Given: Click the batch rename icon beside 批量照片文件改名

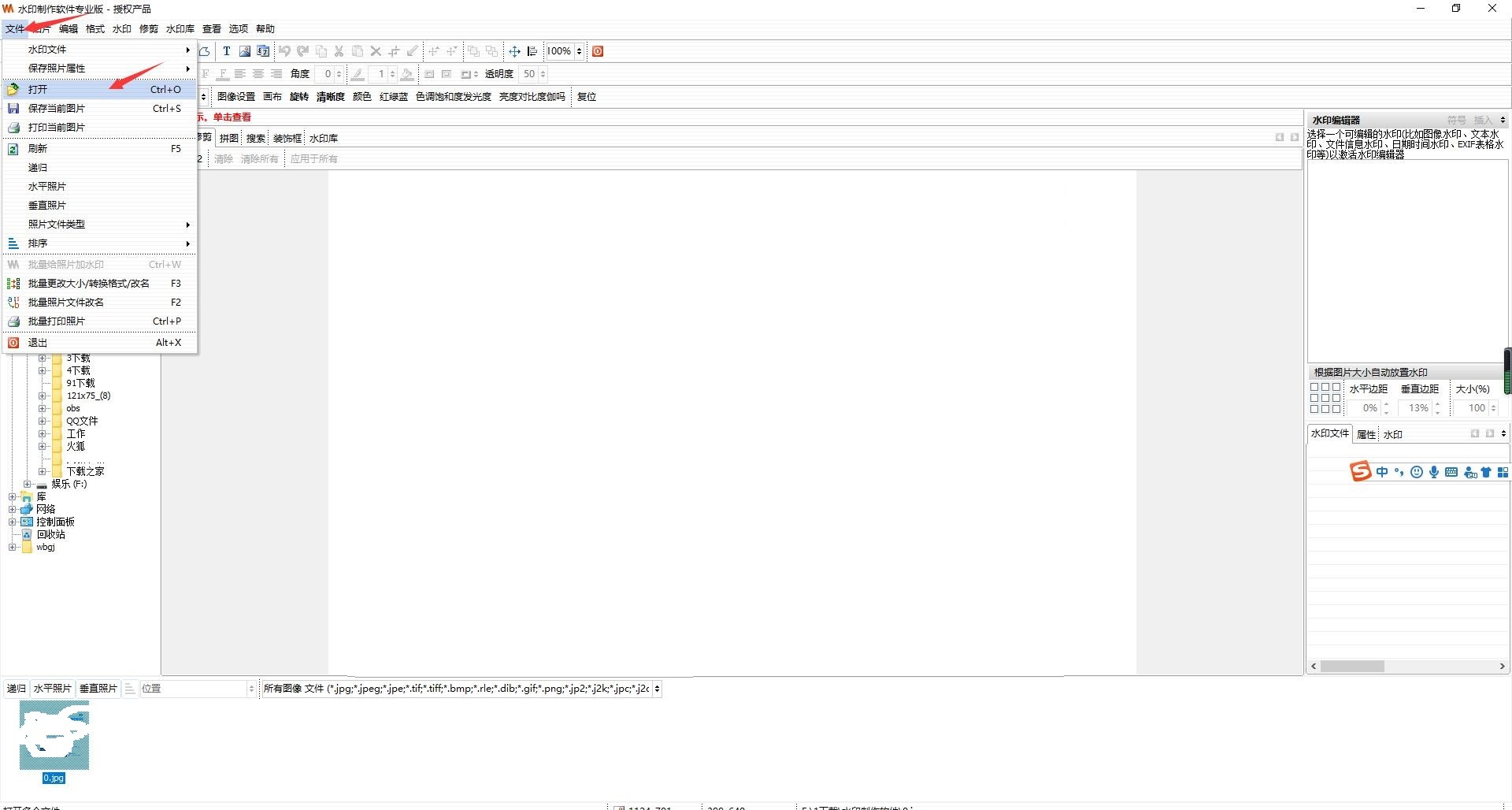Looking at the screenshot, I should tap(13, 303).
